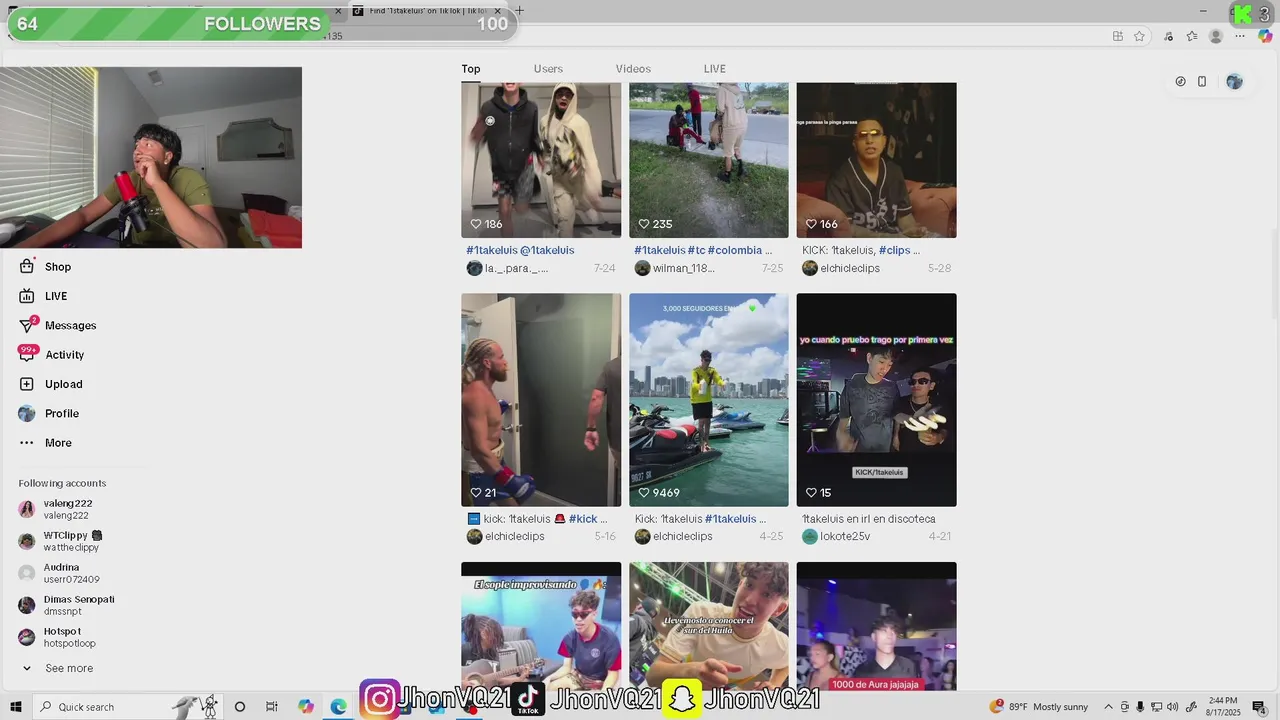
Task: Open Hotspot following account
Action: click(x=57, y=637)
